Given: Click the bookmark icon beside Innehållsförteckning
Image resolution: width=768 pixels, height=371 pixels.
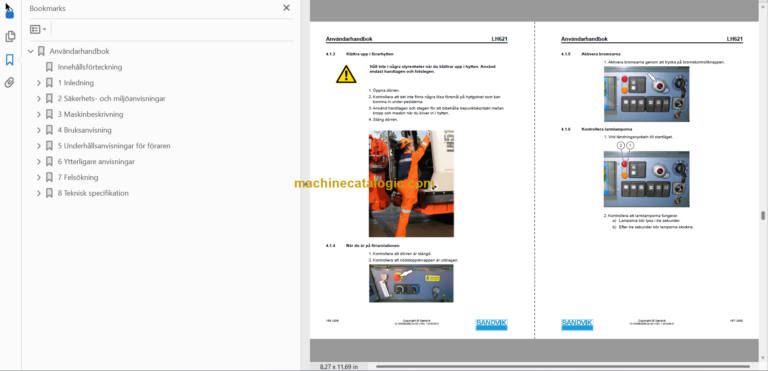Looking at the screenshot, I should (x=49, y=67).
